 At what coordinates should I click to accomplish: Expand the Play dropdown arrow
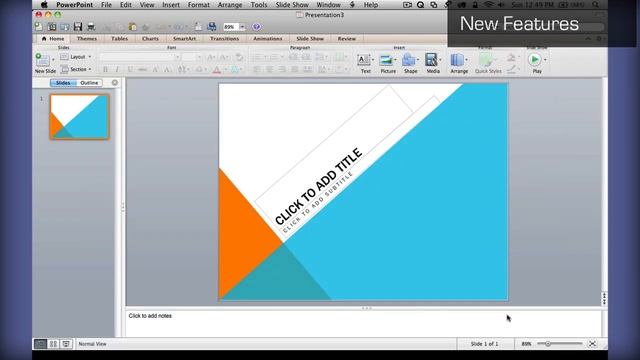[x=545, y=60]
